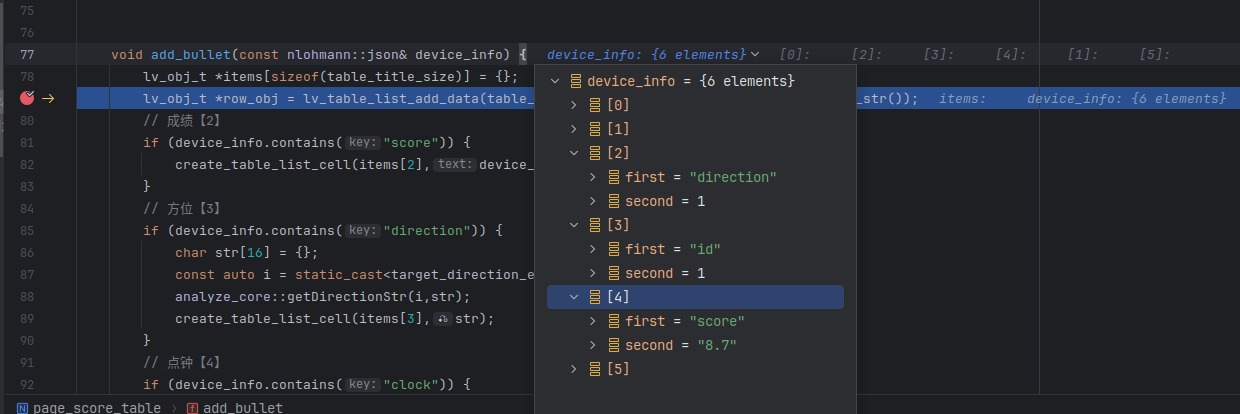
Task: Expand the [0] element node
Action: tap(574, 105)
